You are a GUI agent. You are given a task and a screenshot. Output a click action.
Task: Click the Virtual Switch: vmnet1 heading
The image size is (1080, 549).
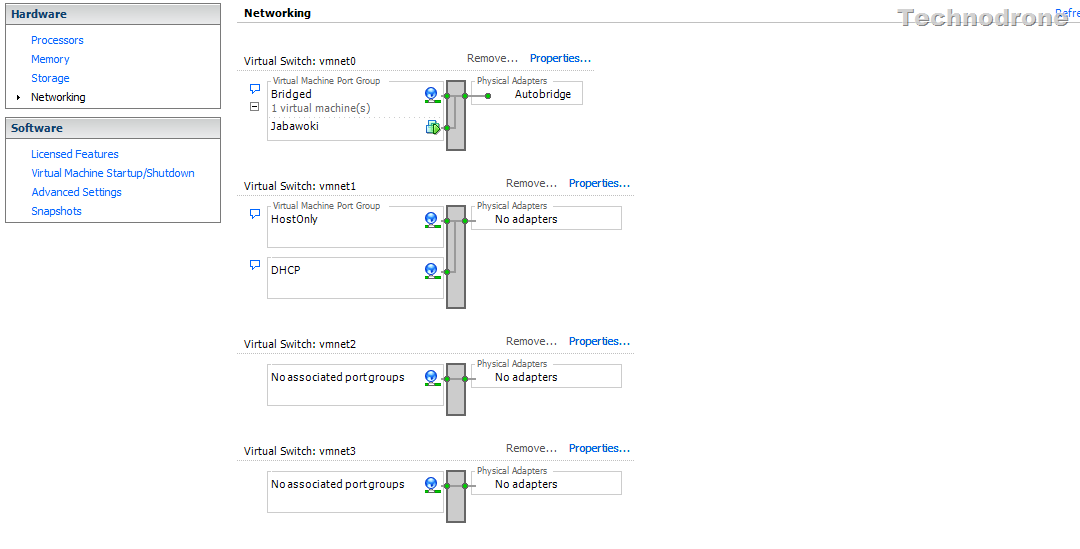click(300, 186)
